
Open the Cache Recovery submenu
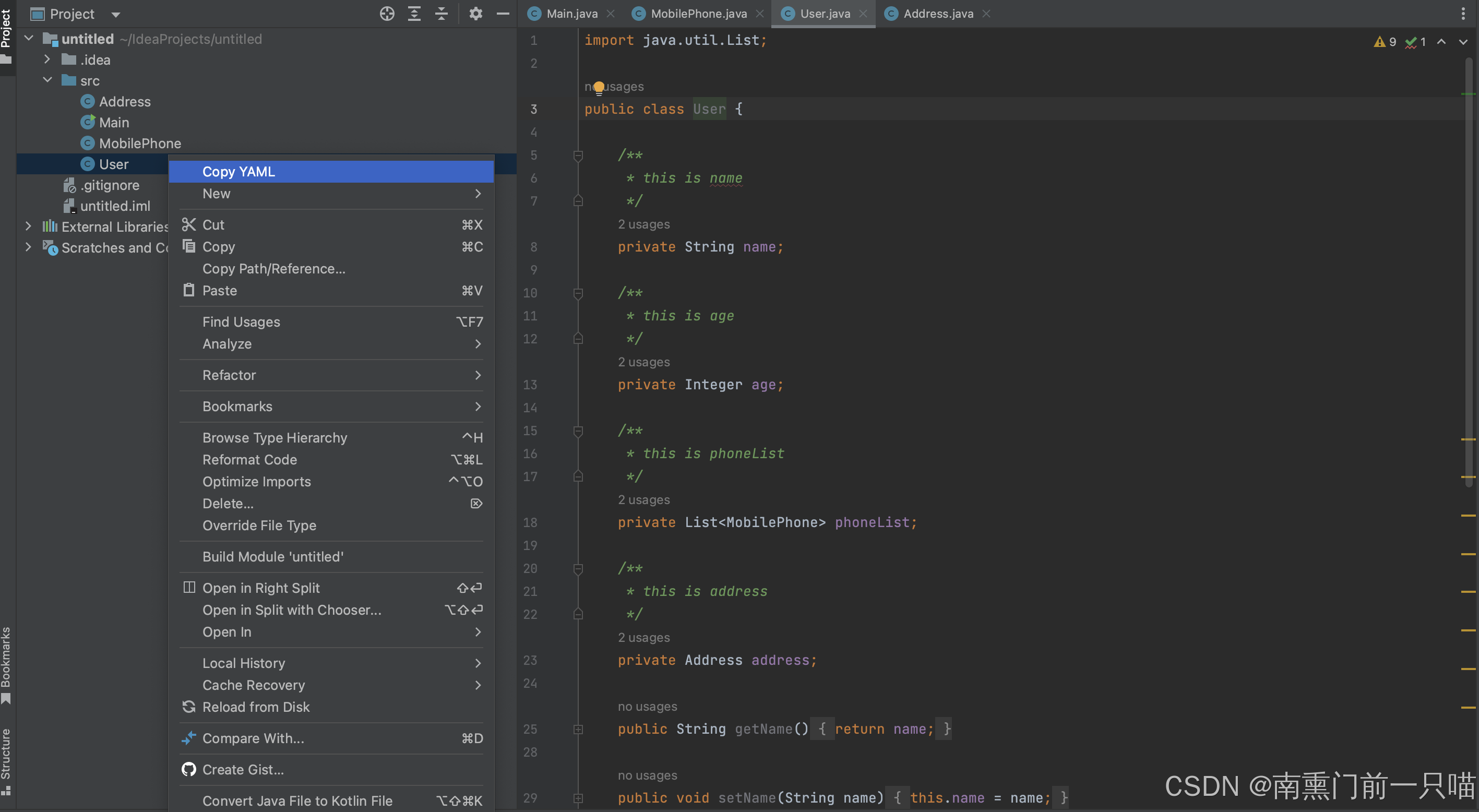pyautogui.click(x=331, y=685)
